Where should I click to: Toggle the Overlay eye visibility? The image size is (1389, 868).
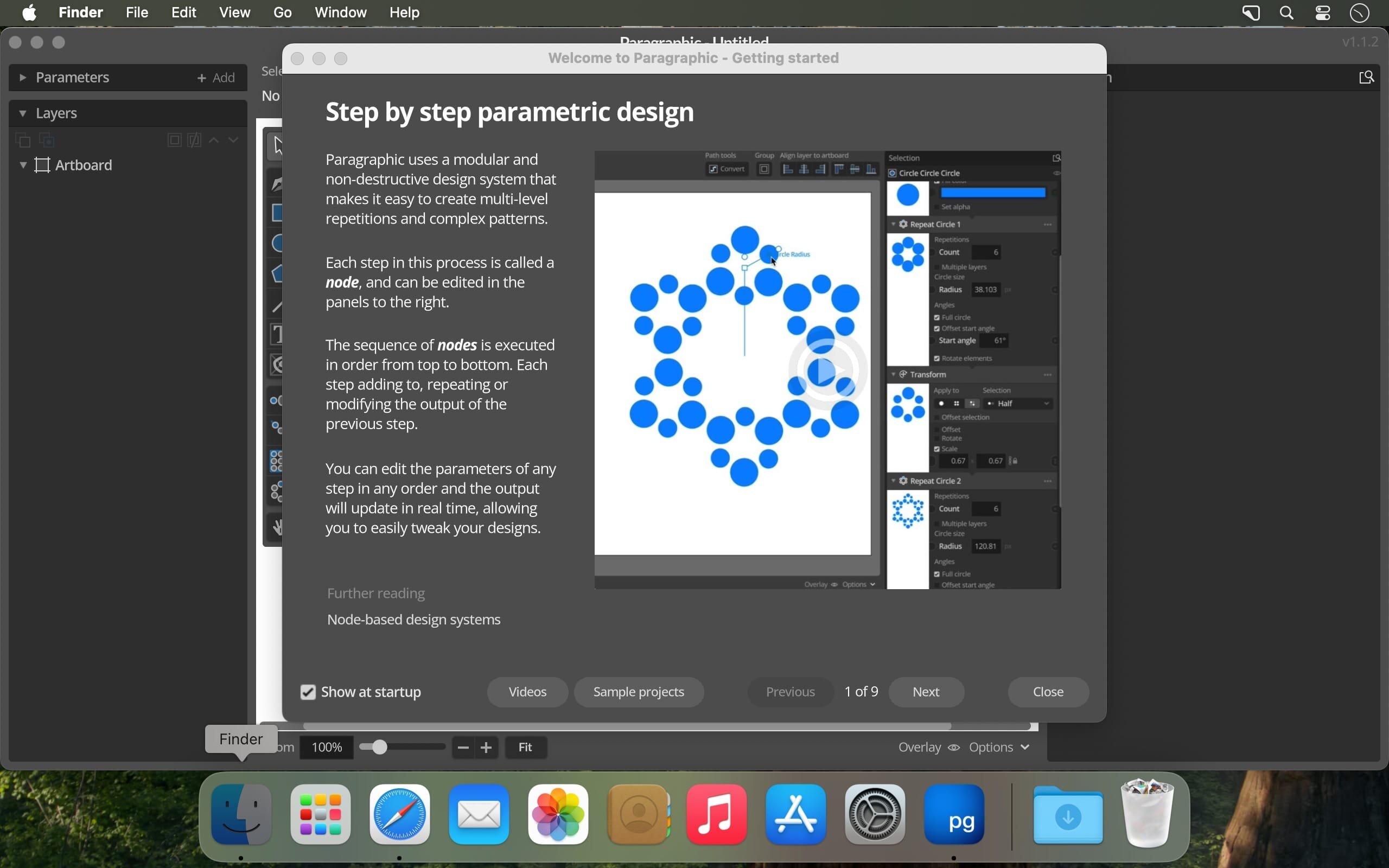[954, 748]
